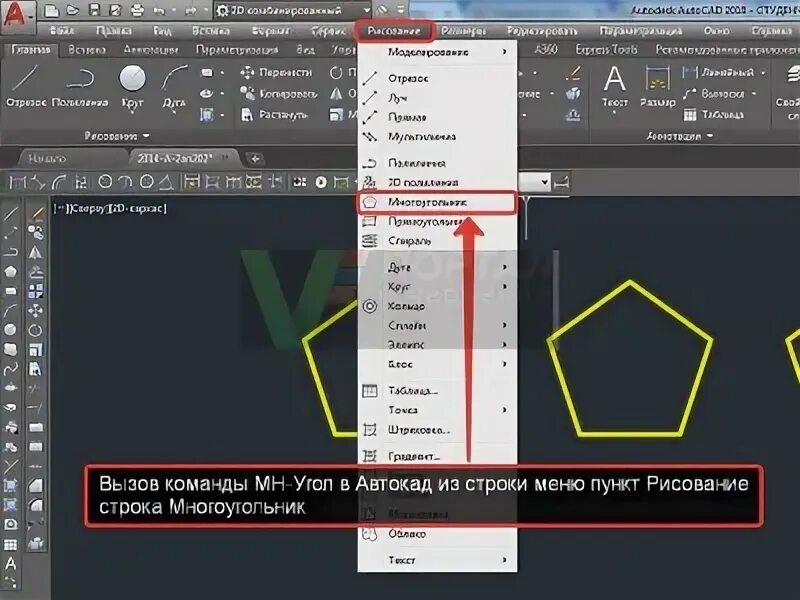
Task: Select the Spline tool in left Draw toolbar
Action: point(11,369)
